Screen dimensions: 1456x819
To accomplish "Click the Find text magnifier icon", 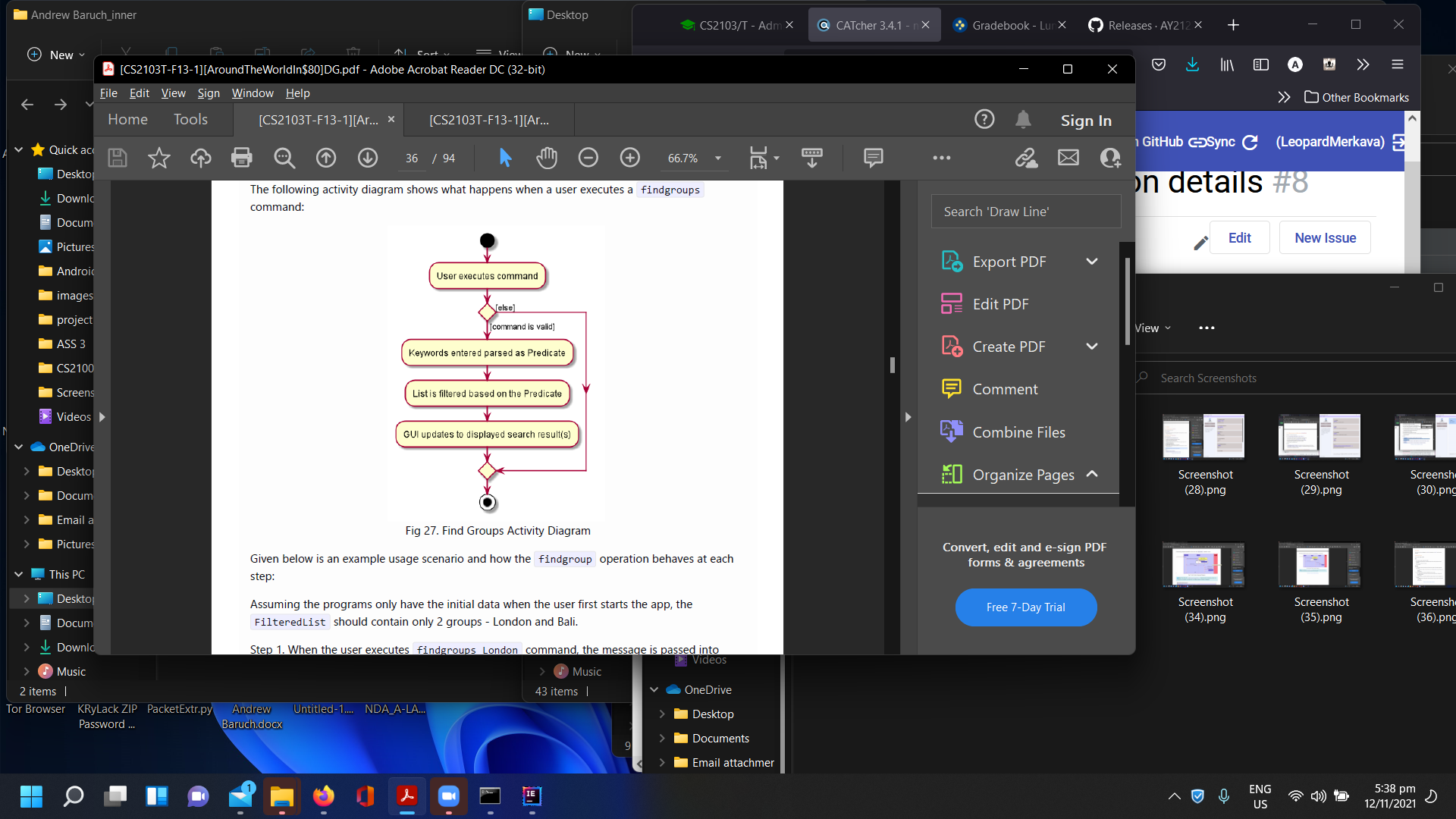I will (284, 158).
